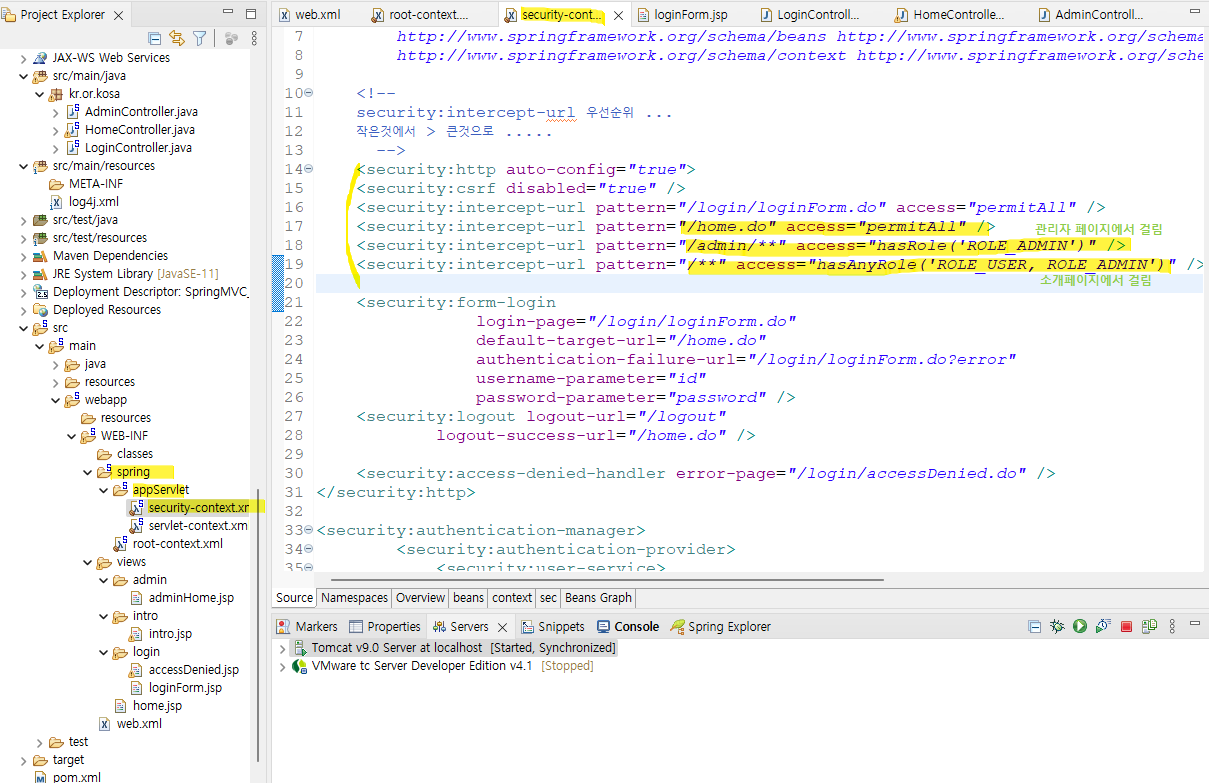Collapse all in Project Explorer toolbar
The height and width of the screenshot is (783, 1209).
coord(155,38)
